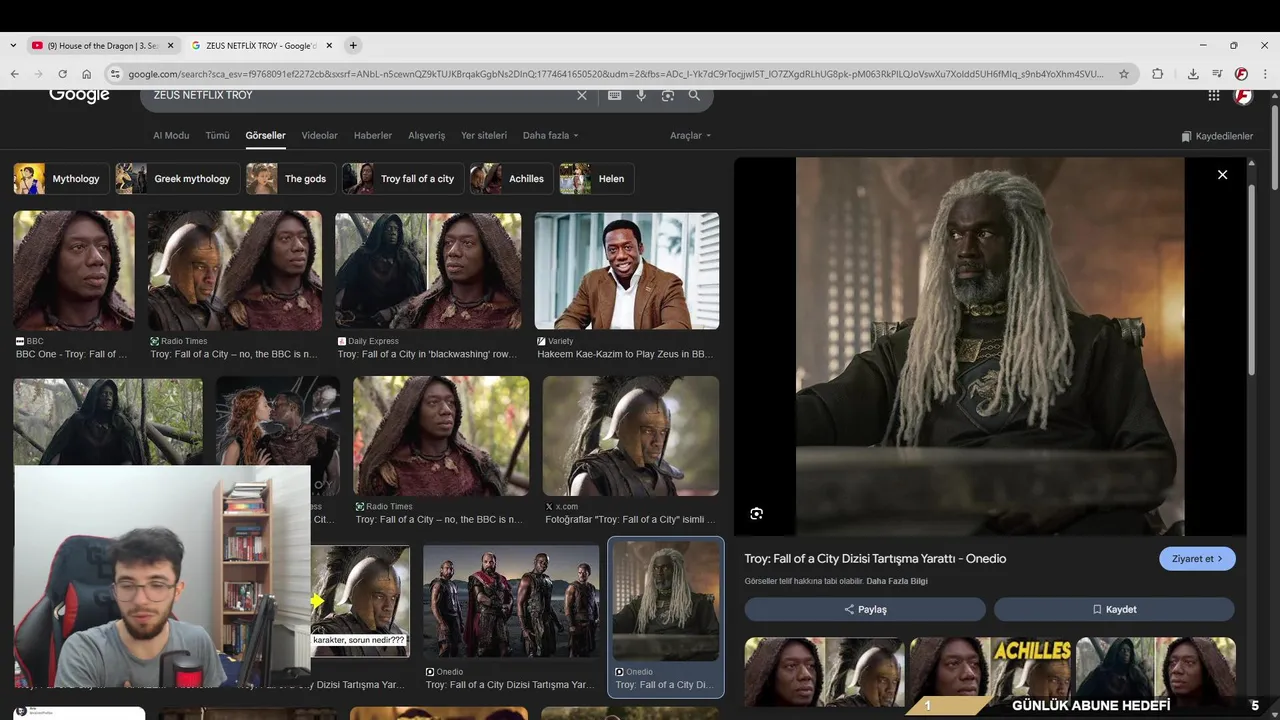Search inside preview image with Lens icon
Image resolution: width=1280 pixels, height=720 pixels.
coord(757,513)
